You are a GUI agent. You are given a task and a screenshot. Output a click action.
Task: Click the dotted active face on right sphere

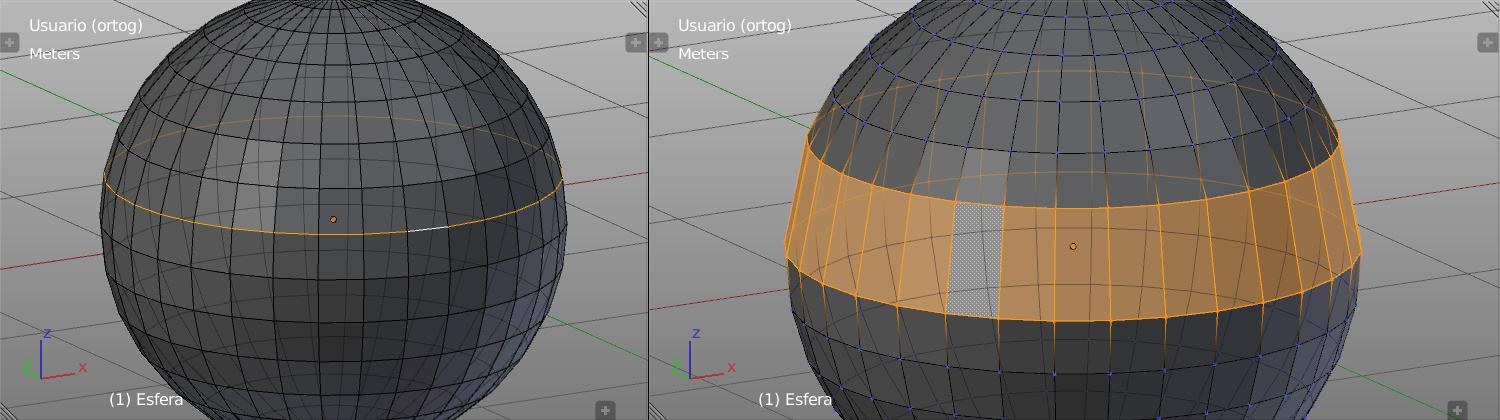pyautogui.click(x=975, y=260)
